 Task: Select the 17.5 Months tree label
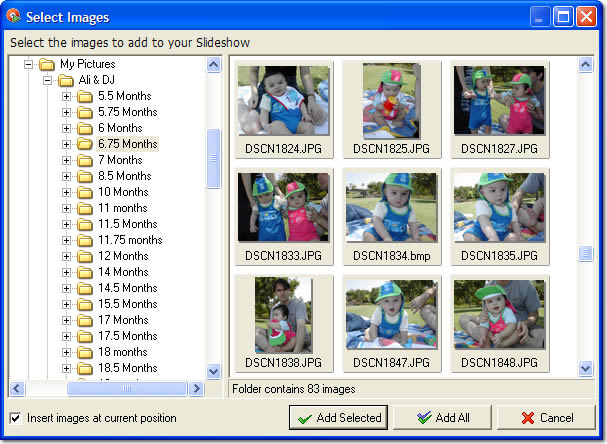coord(127,336)
